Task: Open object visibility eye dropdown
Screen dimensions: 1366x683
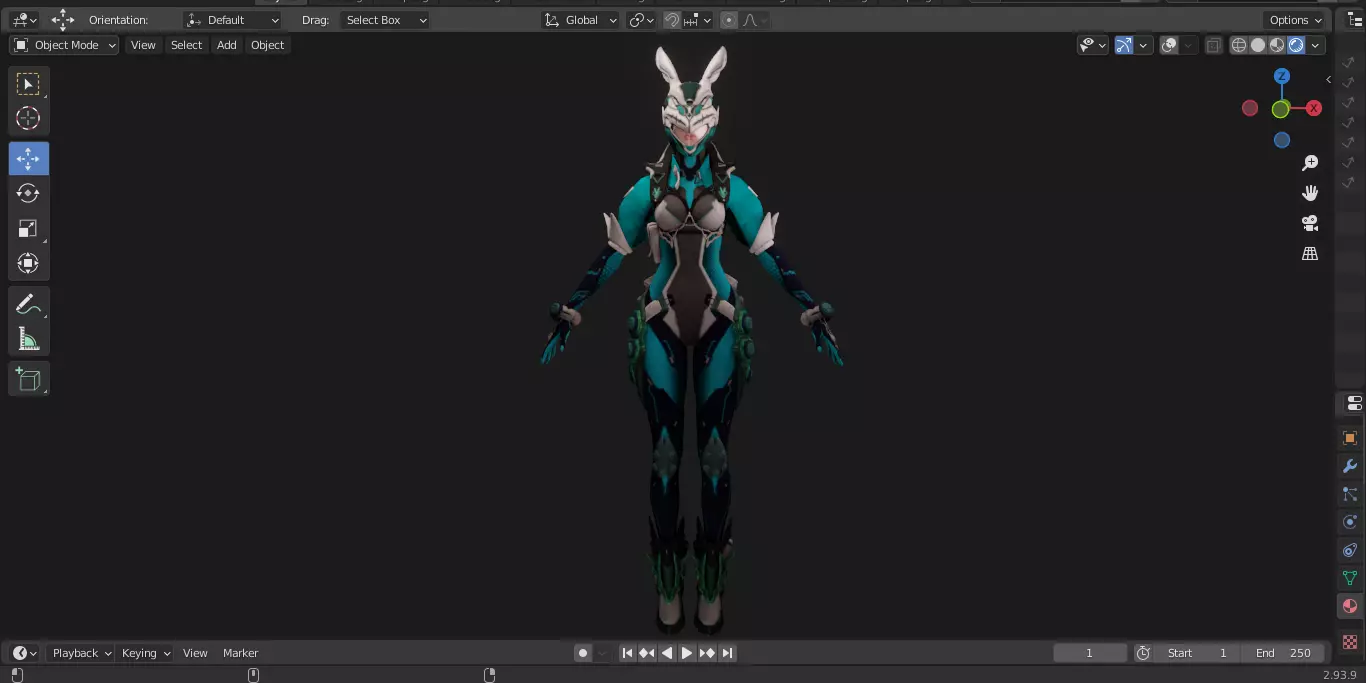Action: (x=1092, y=45)
